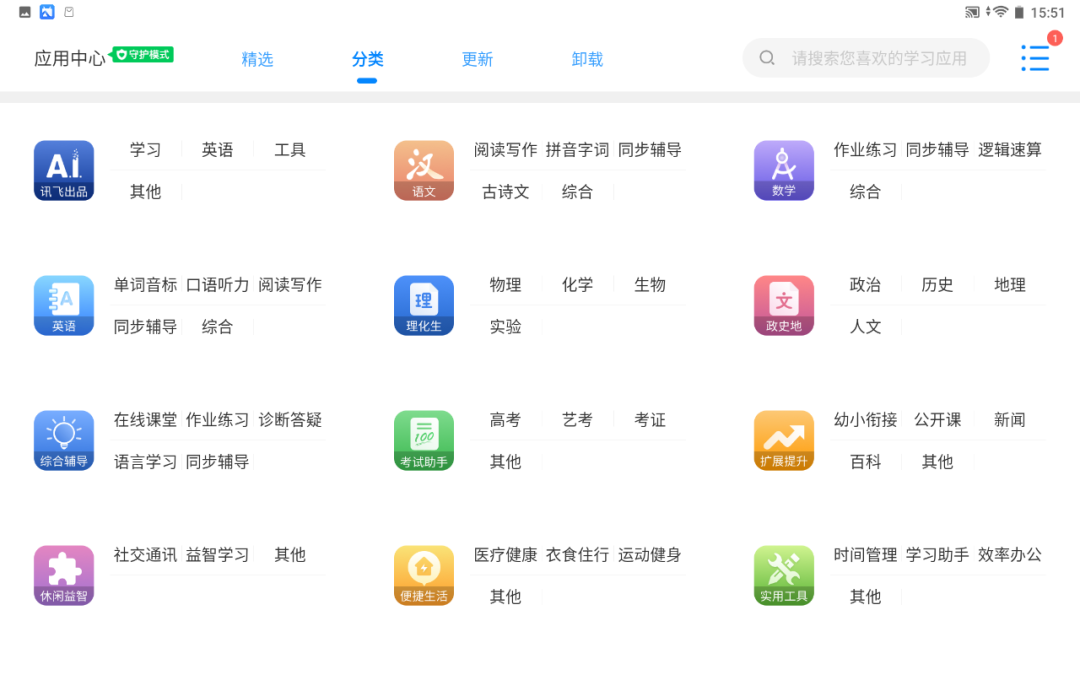Image resolution: width=1080 pixels, height=675 pixels.
Task: Tap the picture notification icon in status bar
Action: [x=25, y=12]
